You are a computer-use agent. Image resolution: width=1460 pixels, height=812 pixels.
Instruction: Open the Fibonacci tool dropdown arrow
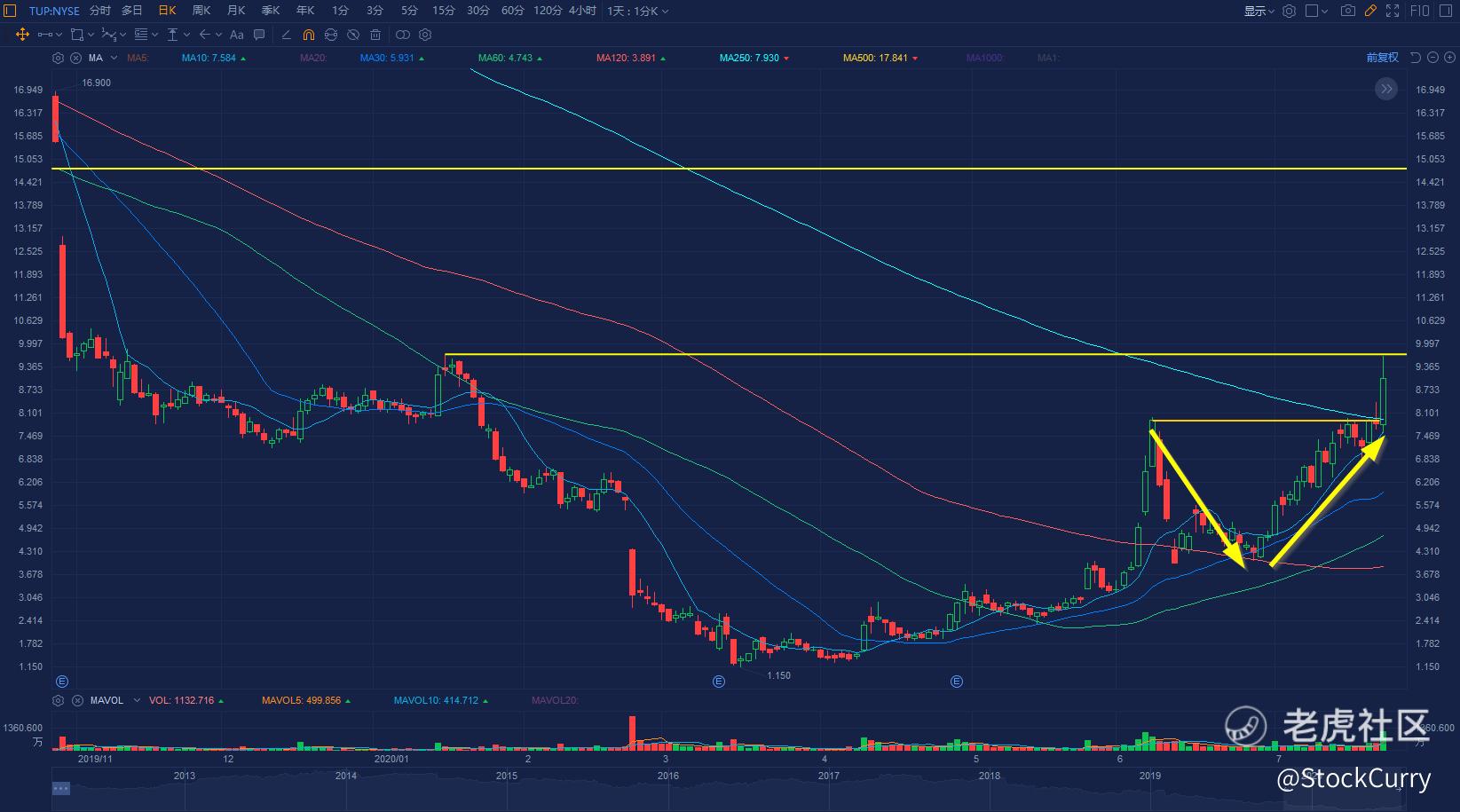click(x=154, y=35)
